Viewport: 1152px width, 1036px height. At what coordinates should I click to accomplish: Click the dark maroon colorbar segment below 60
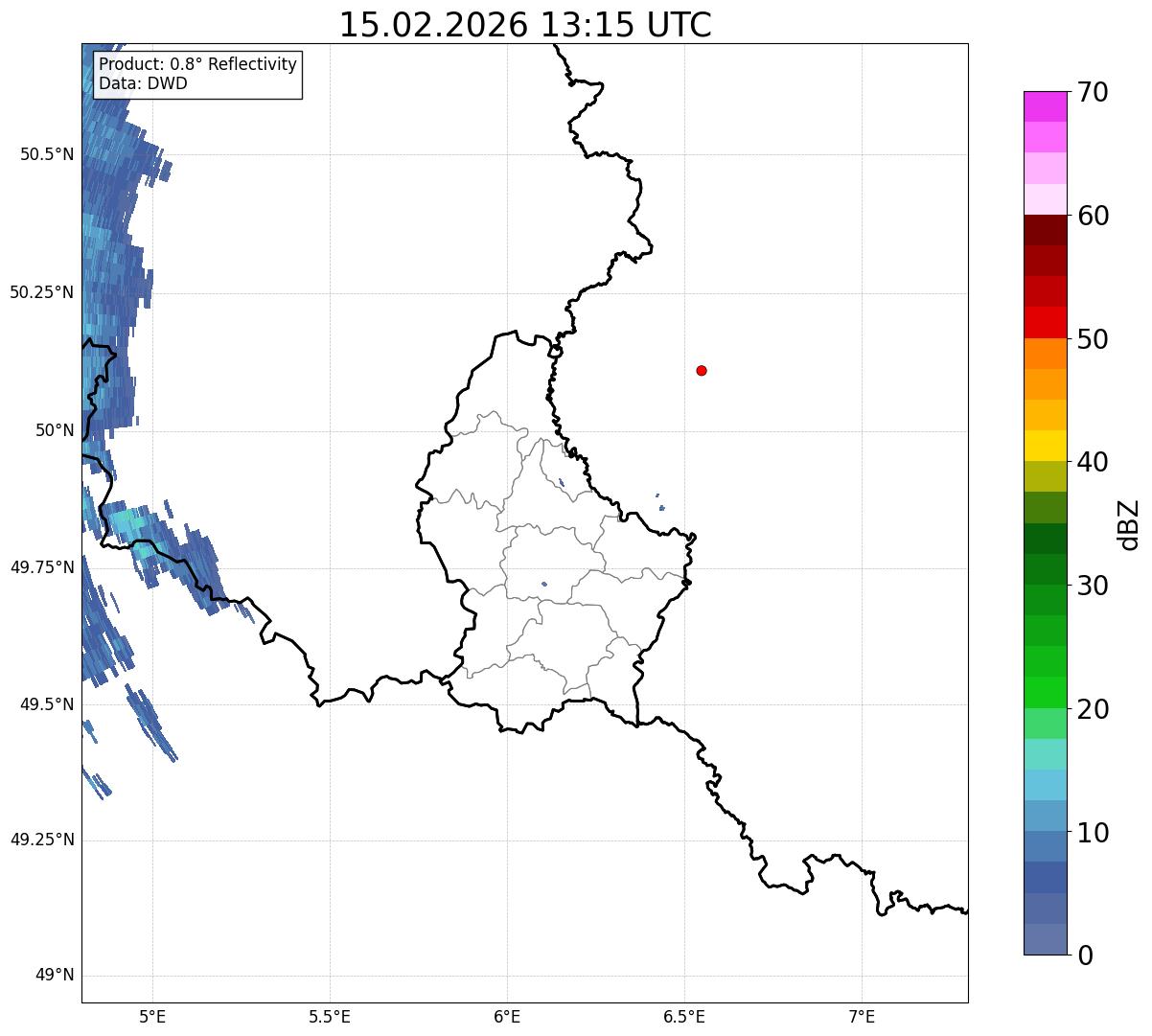tap(1046, 230)
